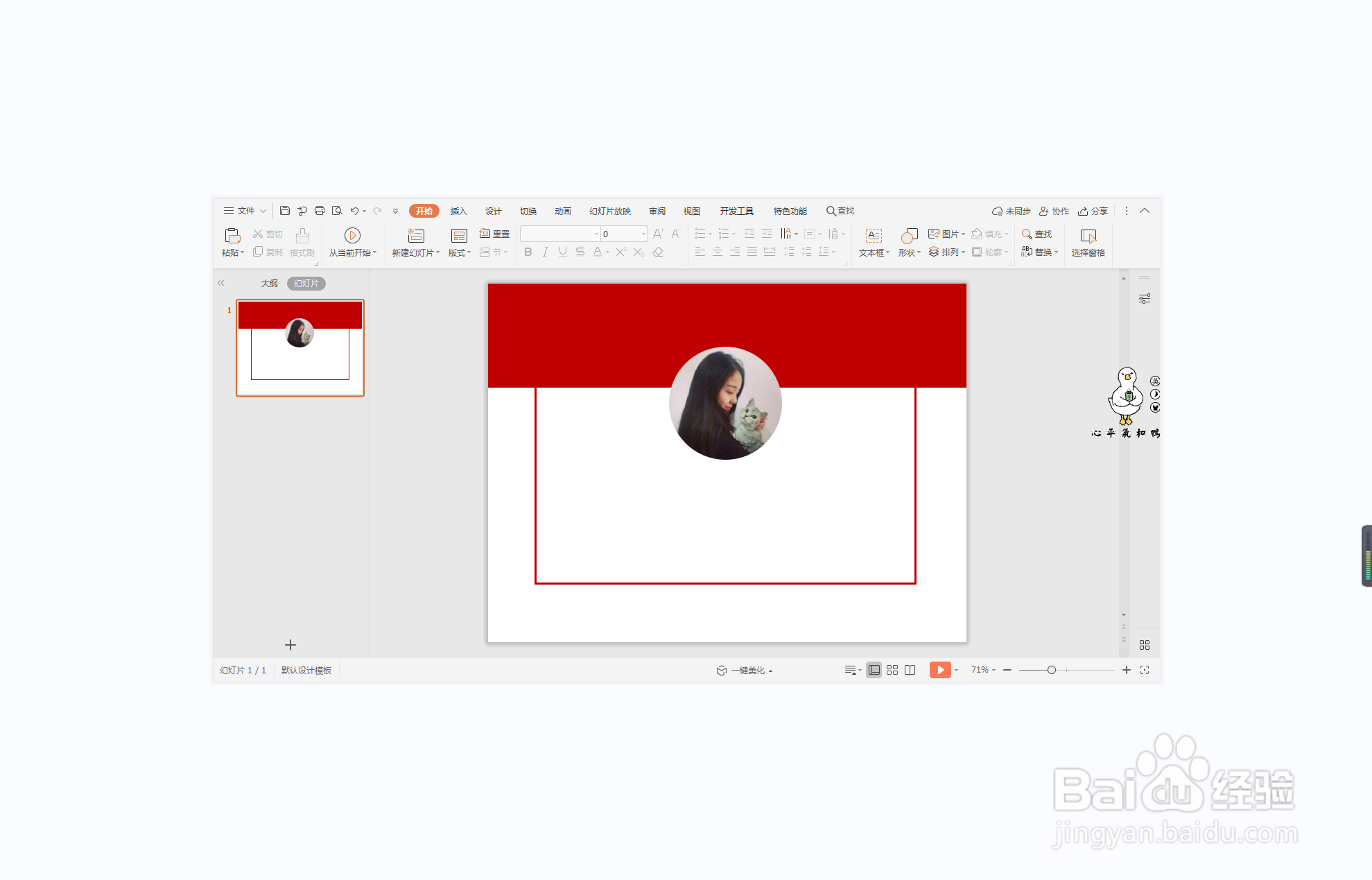Switch to slide sorter grid view
Screen dimensions: 1372x880
pyautogui.click(x=892, y=670)
